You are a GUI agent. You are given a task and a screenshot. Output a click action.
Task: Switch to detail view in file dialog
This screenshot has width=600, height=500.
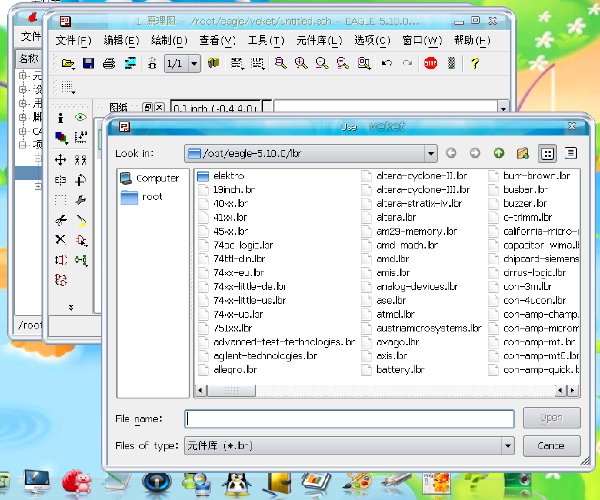tap(571, 153)
